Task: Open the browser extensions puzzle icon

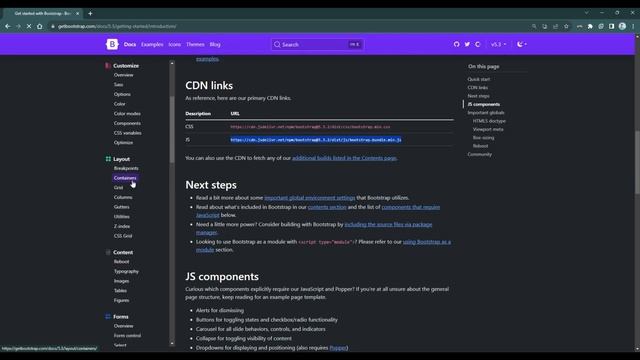Action: pos(590,26)
